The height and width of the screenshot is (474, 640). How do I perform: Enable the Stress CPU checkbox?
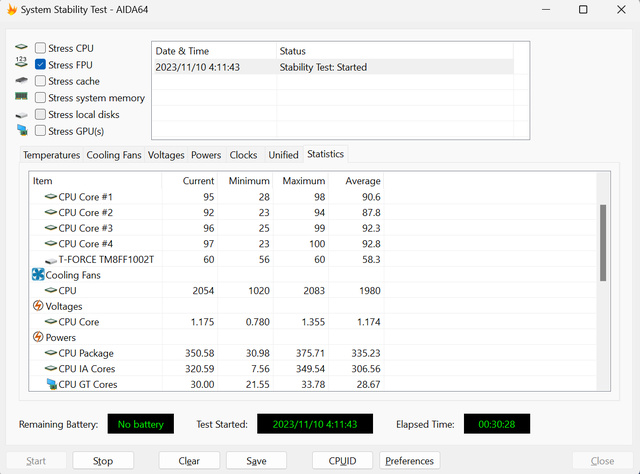[40, 48]
